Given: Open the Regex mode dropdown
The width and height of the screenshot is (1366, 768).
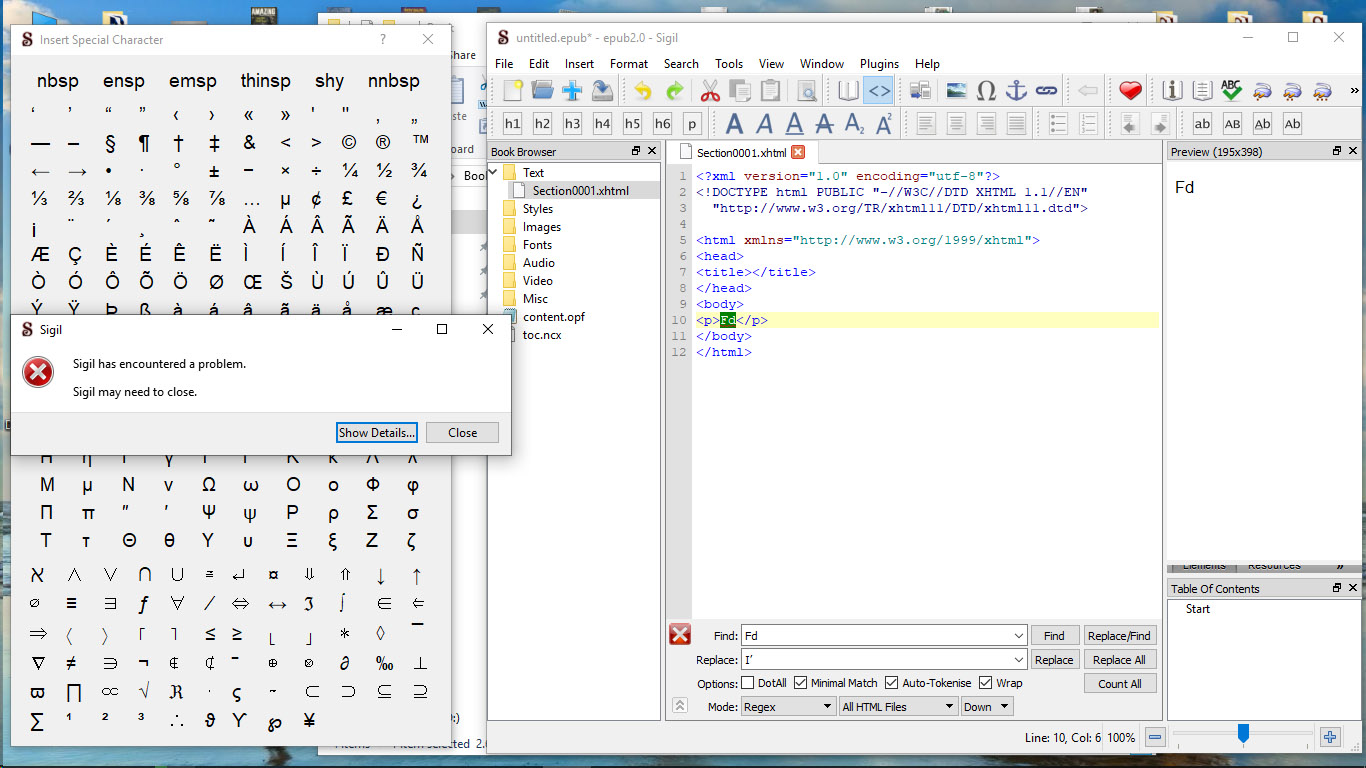Looking at the screenshot, I should (x=788, y=707).
